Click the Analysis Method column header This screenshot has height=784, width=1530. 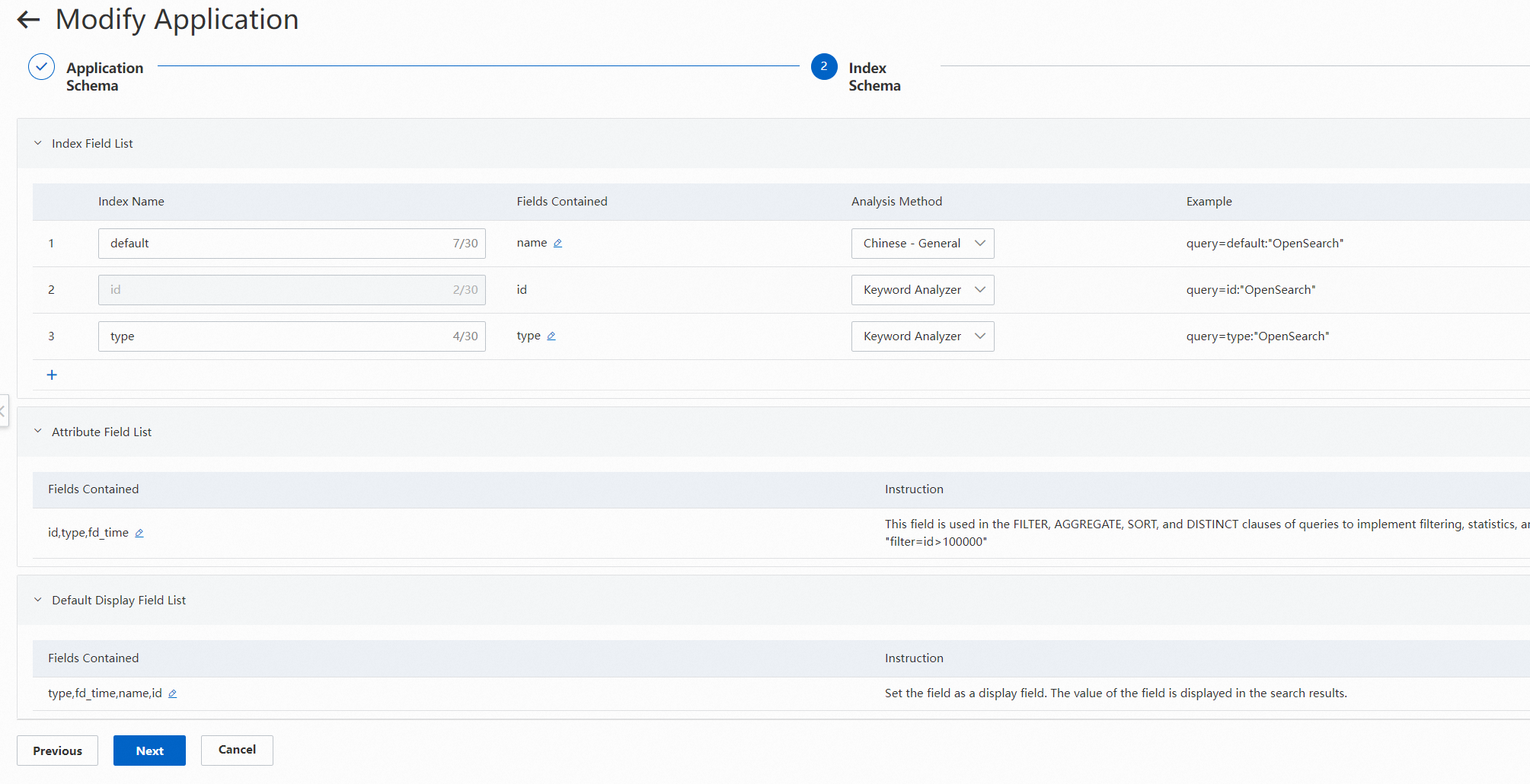[x=896, y=202]
